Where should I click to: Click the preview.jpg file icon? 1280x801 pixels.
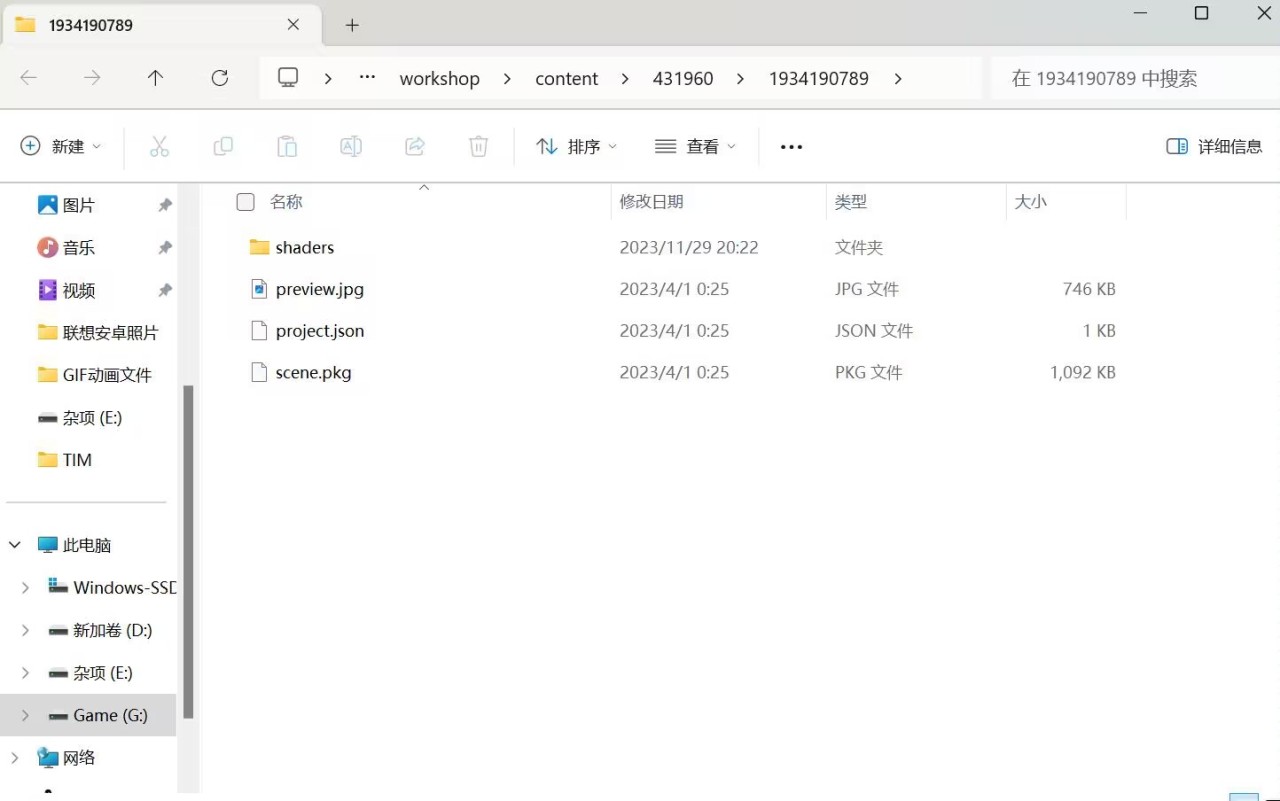pos(260,289)
